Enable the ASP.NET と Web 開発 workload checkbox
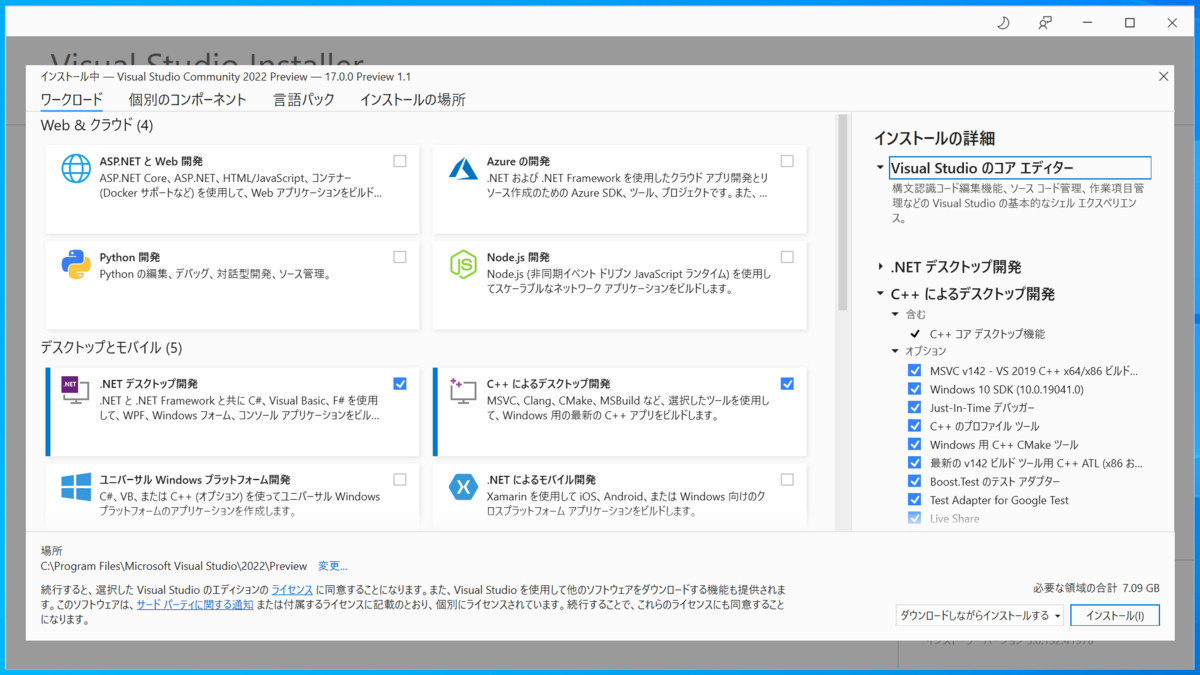1200x675 pixels. pyautogui.click(x=400, y=160)
